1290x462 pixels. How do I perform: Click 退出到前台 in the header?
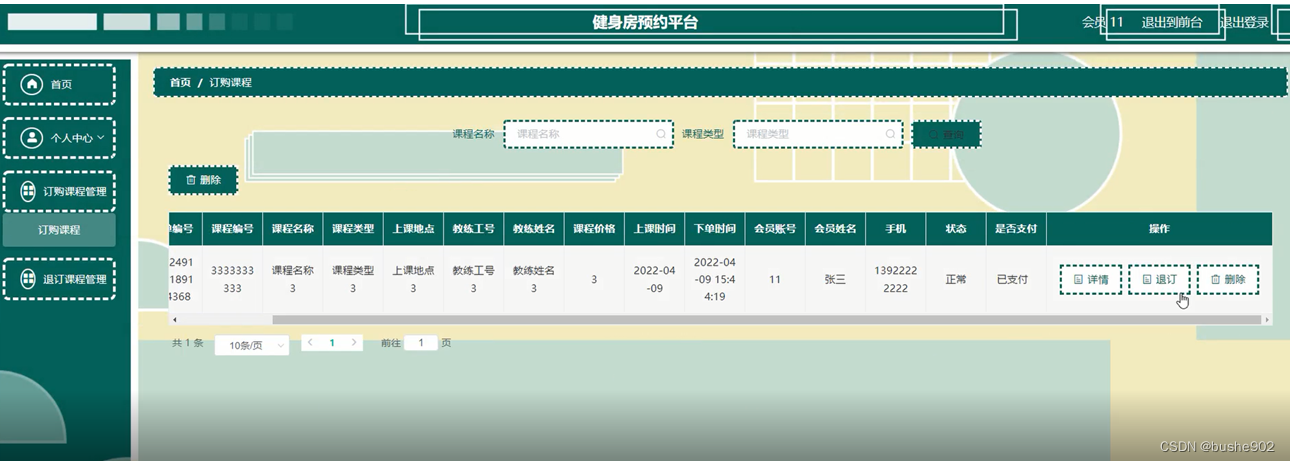click(1172, 22)
